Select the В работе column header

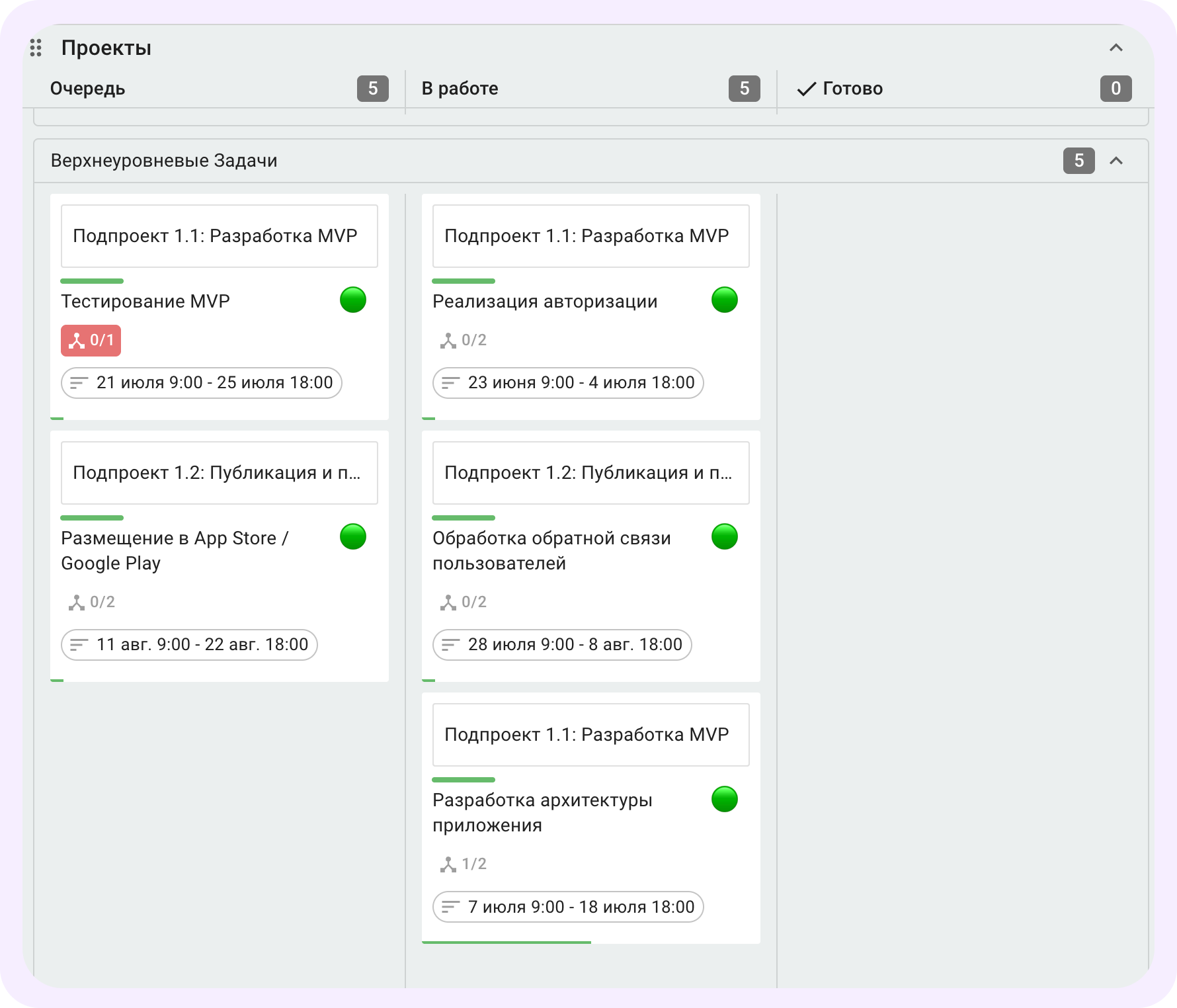pos(460,89)
